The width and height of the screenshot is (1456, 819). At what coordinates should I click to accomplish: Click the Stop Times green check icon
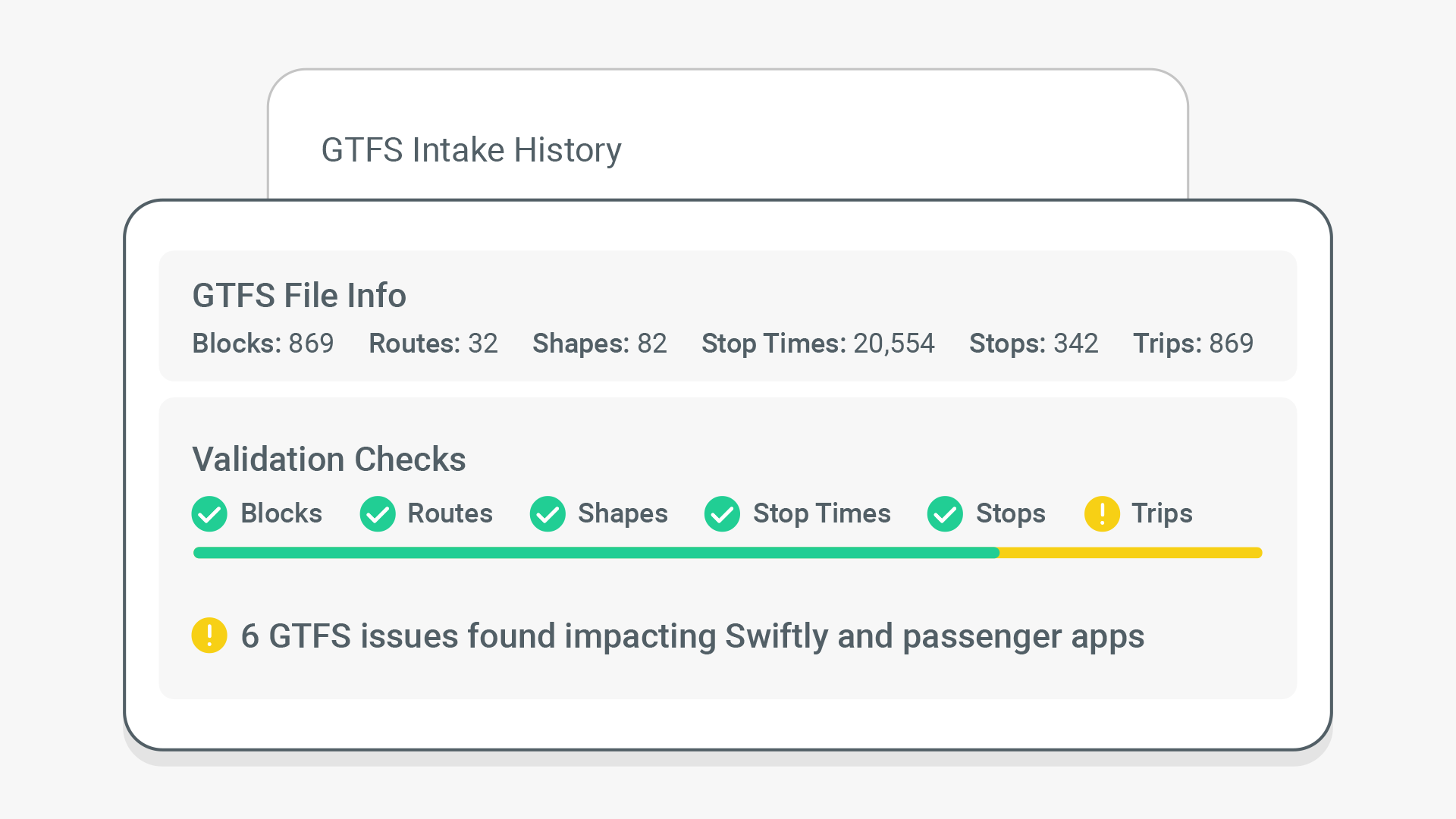point(722,514)
